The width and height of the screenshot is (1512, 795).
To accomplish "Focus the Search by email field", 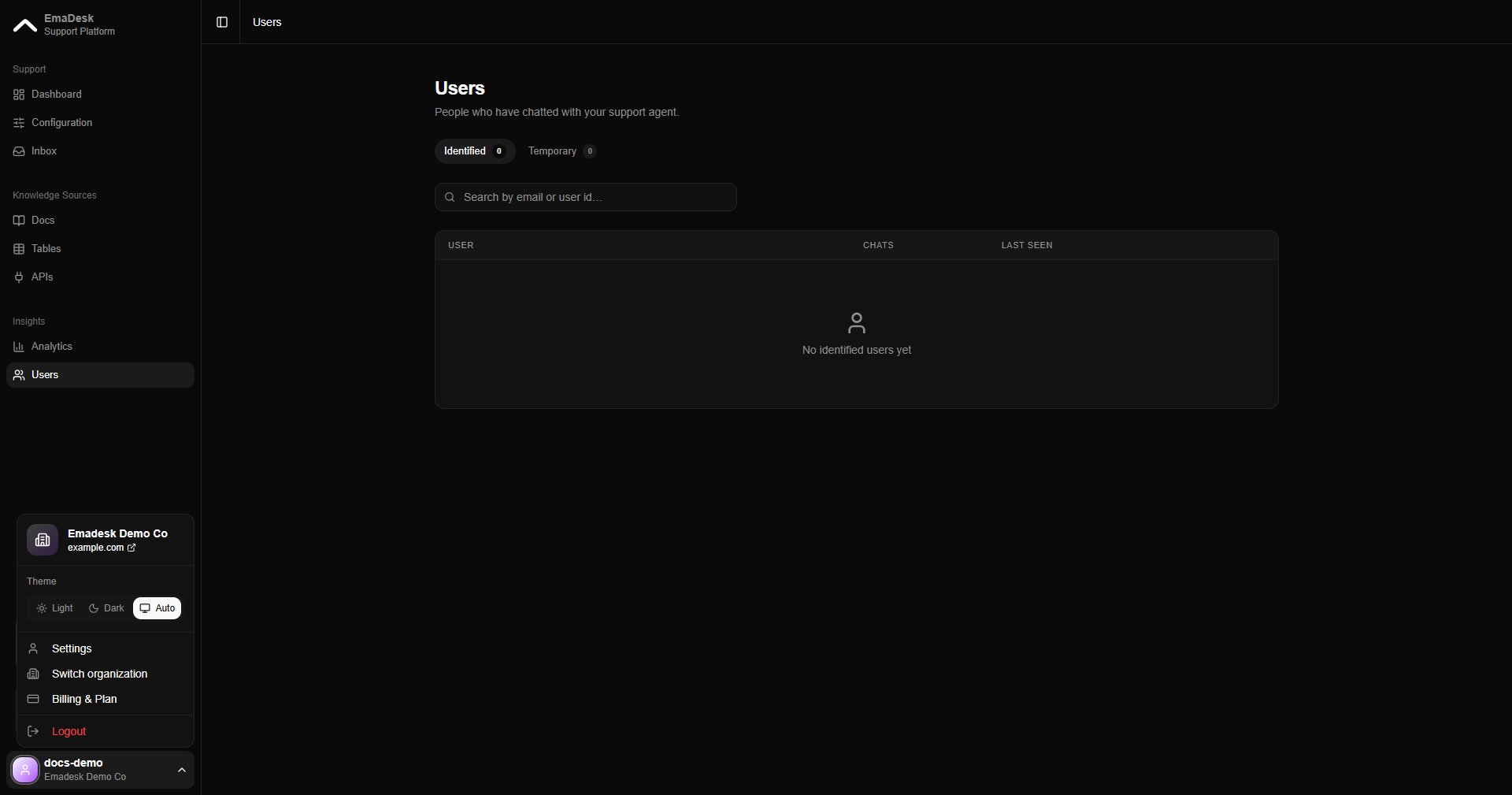I will coord(586,197).
